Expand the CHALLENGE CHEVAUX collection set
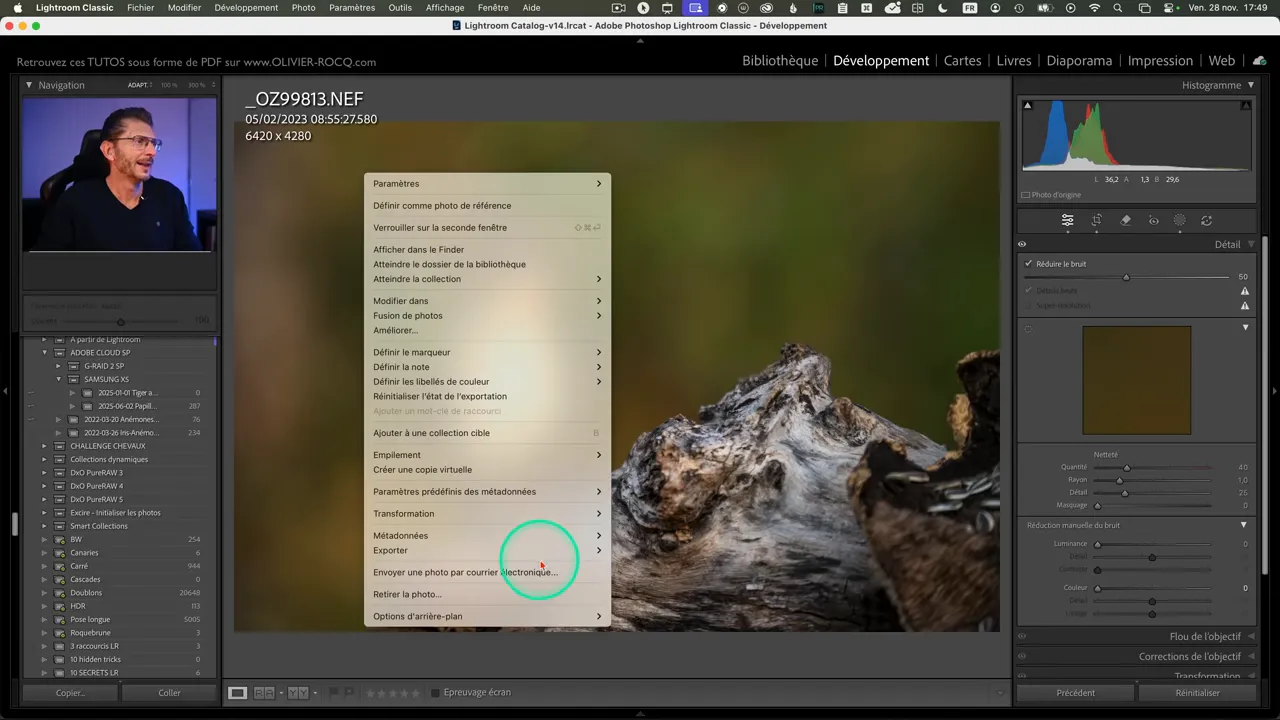 [x=44, y=446]
